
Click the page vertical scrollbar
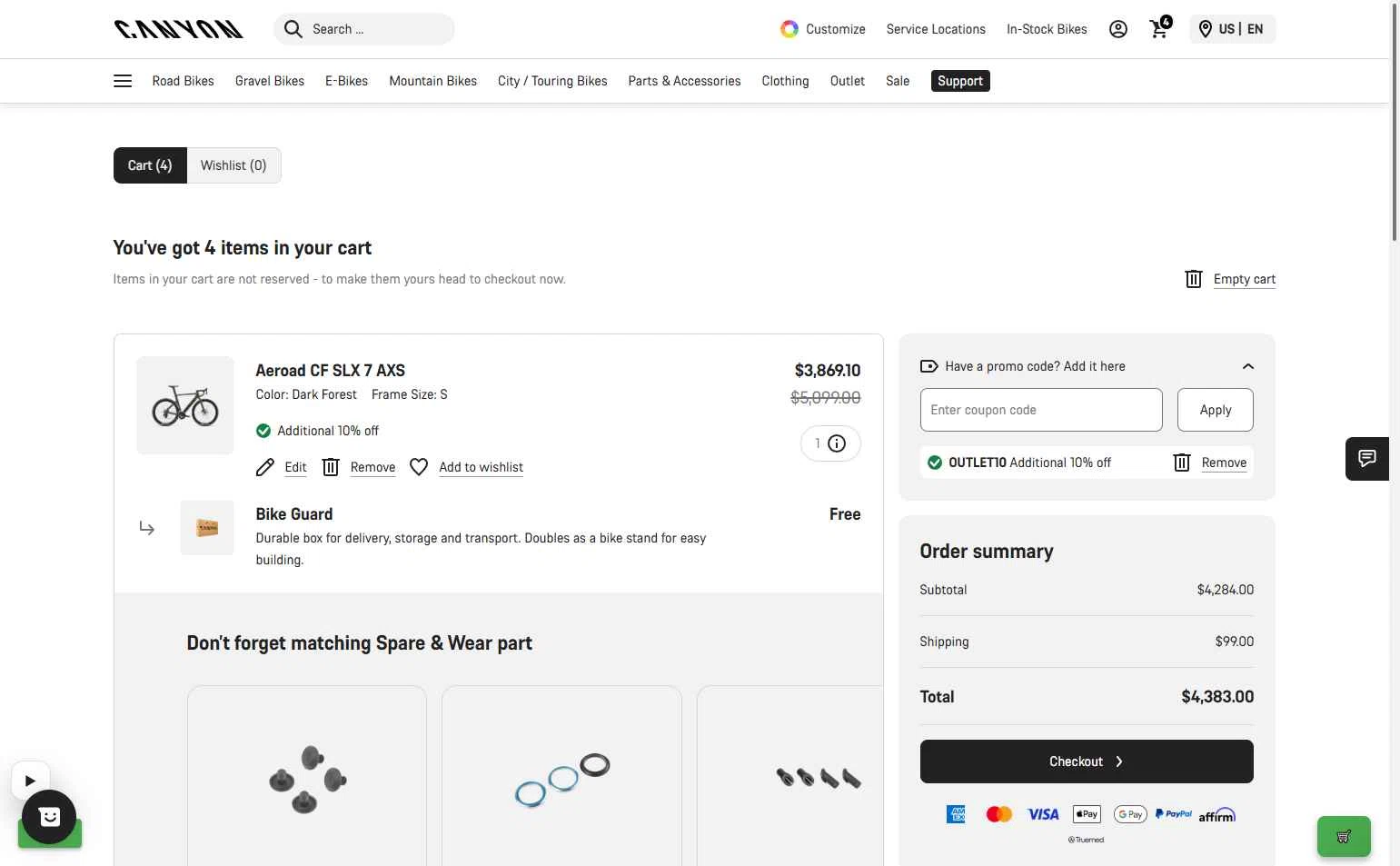(1395, 123)
